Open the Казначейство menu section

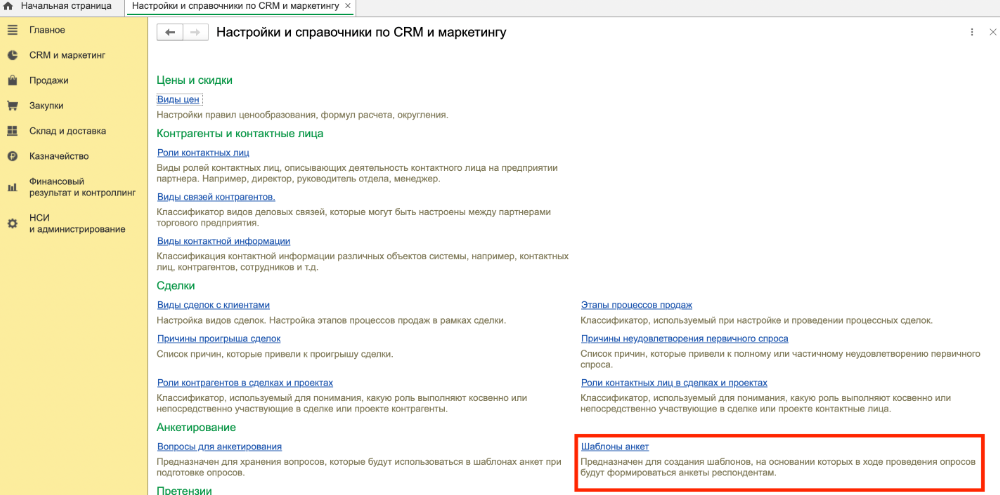(x=59, y=156)
